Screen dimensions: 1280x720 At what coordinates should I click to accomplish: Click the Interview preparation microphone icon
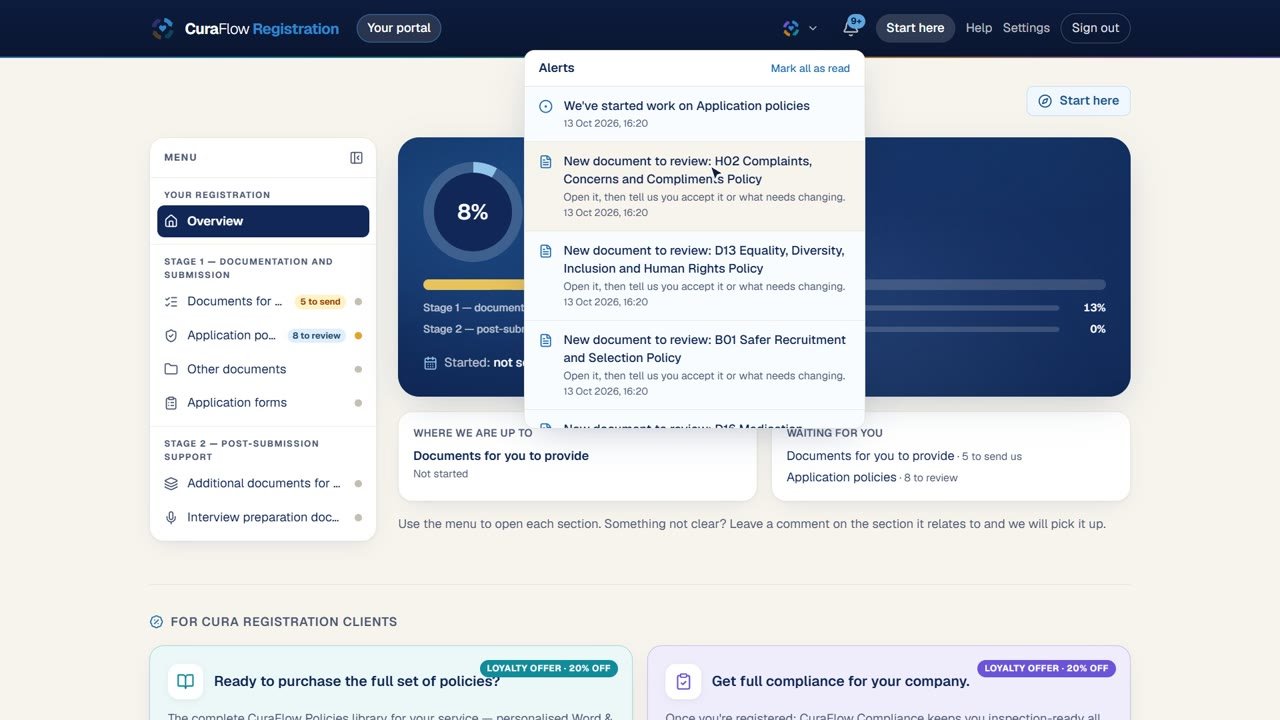pos(171,518)
